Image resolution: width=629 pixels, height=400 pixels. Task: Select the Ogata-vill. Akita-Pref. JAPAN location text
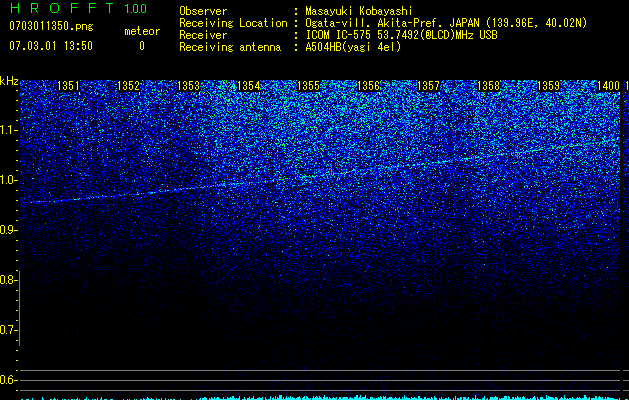click(446, 23)
